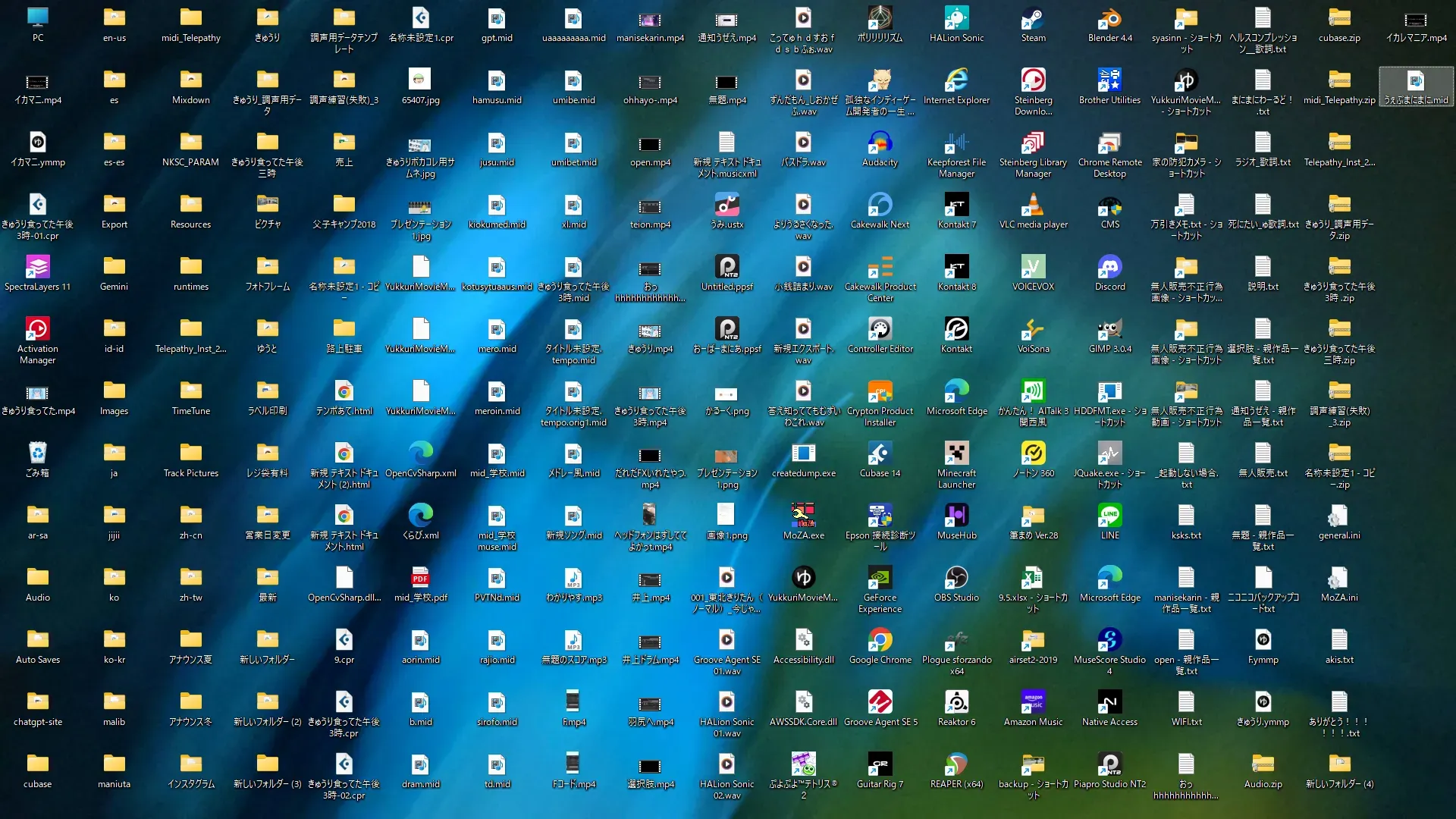Select the cubase.zip archive
The width and height of the screenshot is (1456, 819).
click(1339, 18)
